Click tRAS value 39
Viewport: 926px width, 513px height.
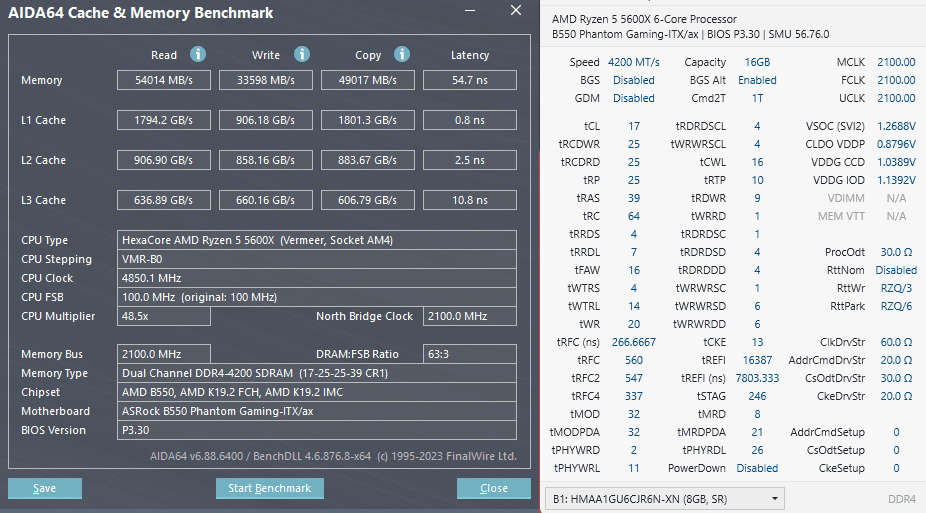[x=634, y=198]
